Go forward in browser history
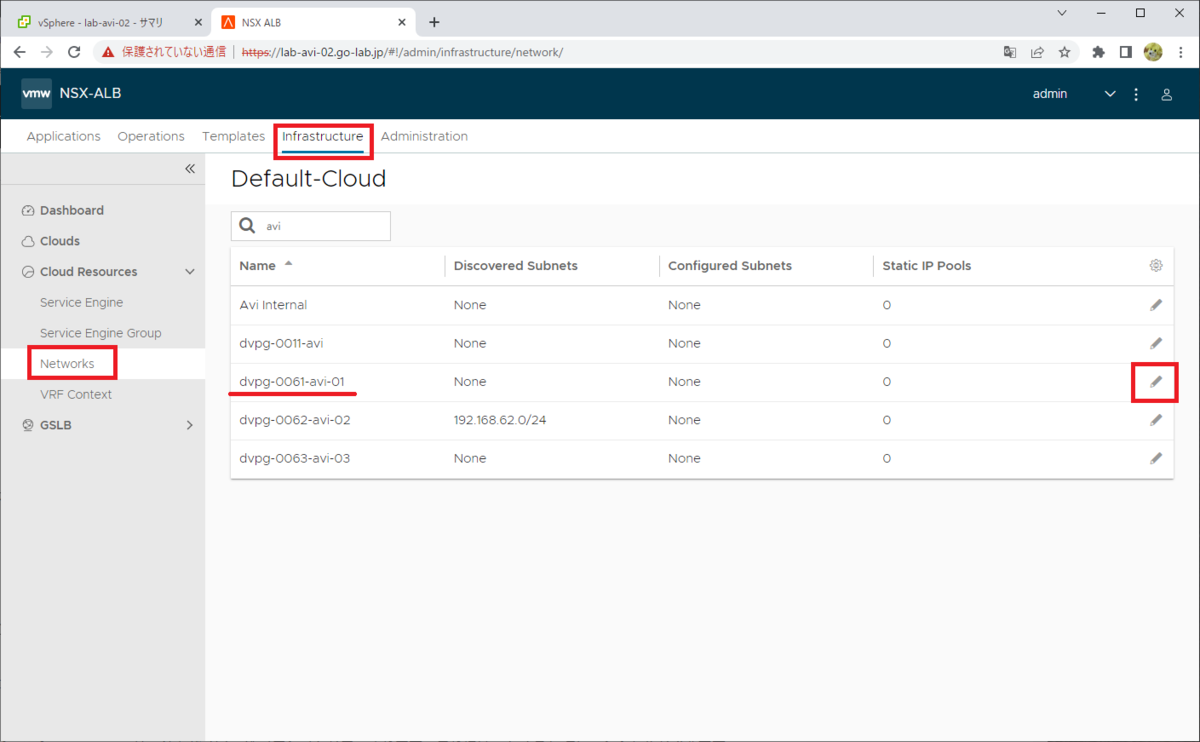Screen dimensions: 1200x742 point(47,52)
